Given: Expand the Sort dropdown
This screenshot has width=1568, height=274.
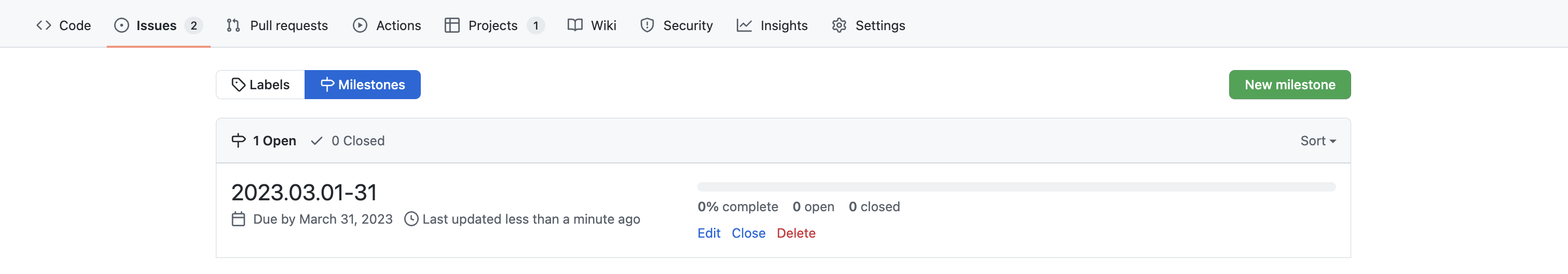Looking at the screenshot, I should coord(1318,141).
